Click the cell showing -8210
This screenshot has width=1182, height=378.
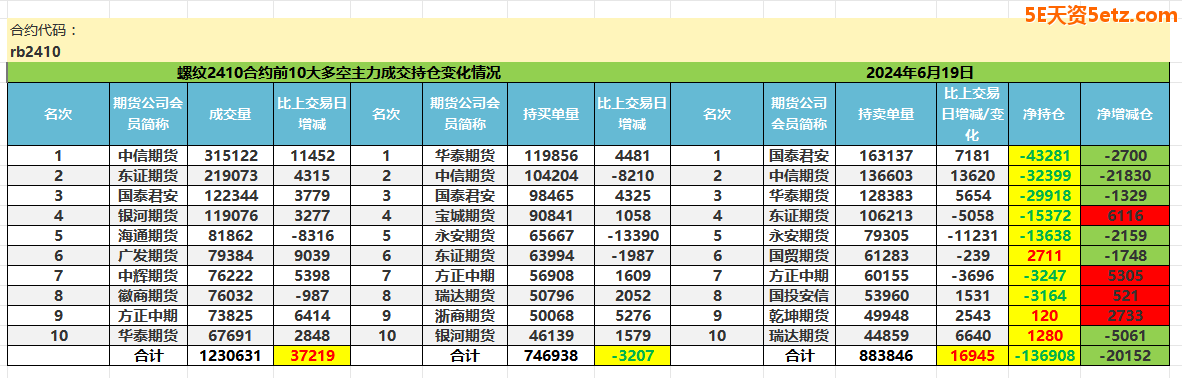(632, 176)
